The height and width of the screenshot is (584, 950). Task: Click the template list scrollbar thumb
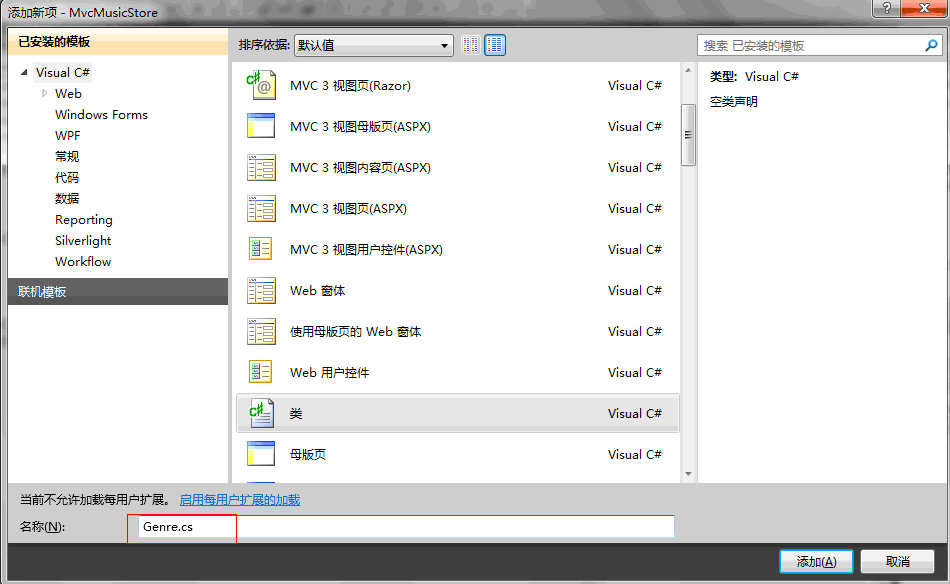688,134
